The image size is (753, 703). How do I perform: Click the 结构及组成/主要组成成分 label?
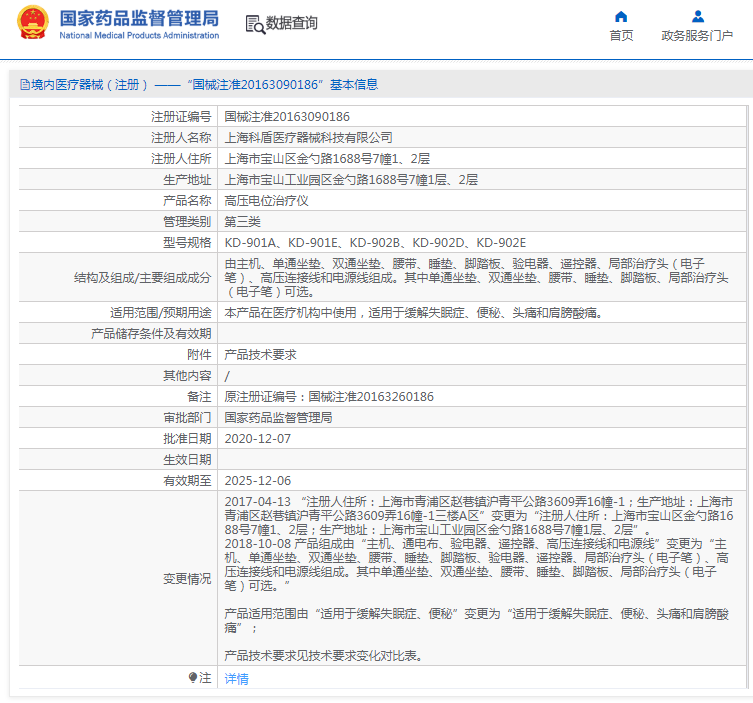[143, 278]
